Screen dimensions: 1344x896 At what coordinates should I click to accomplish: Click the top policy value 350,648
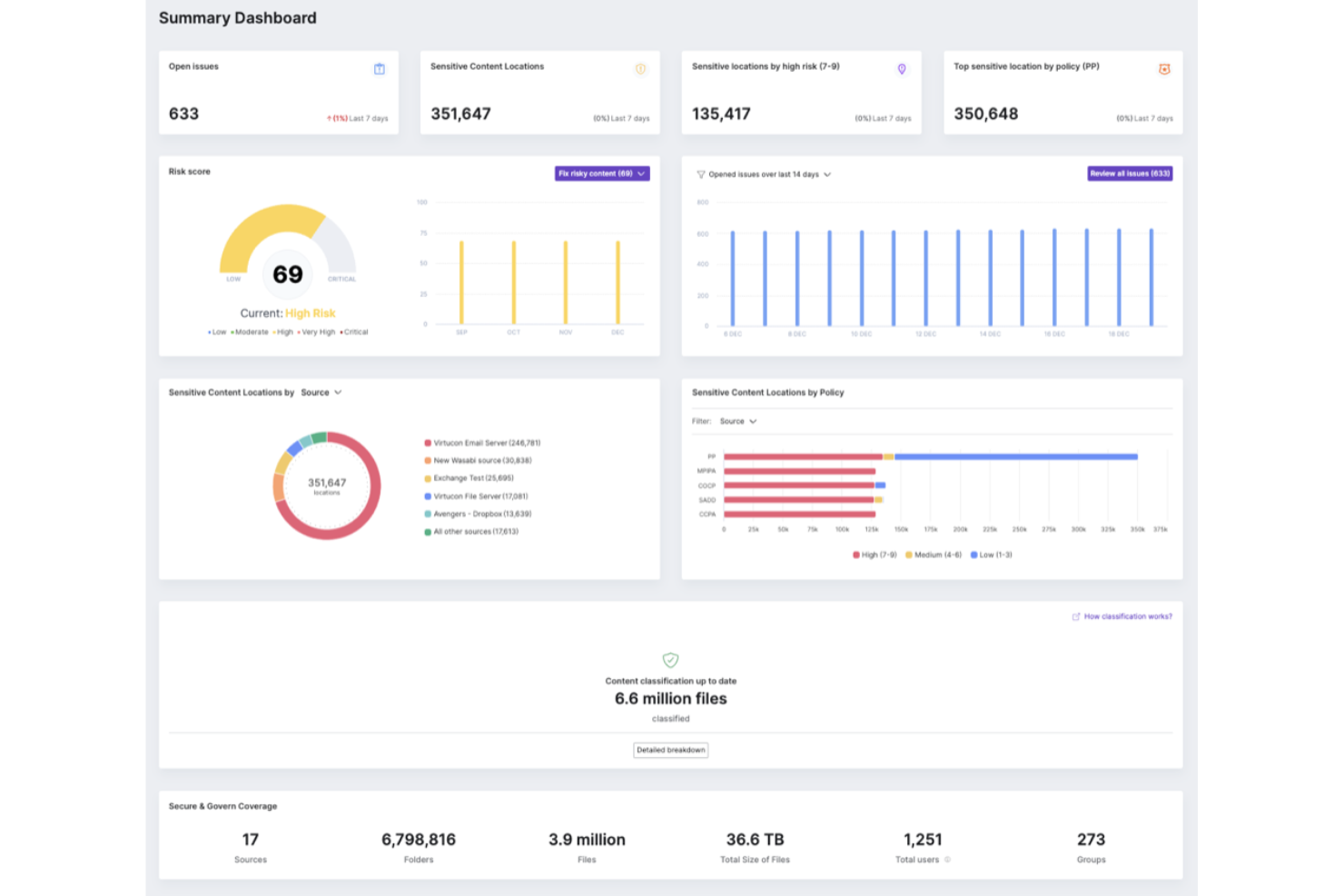pyautogui.click(x=985, y=113)
